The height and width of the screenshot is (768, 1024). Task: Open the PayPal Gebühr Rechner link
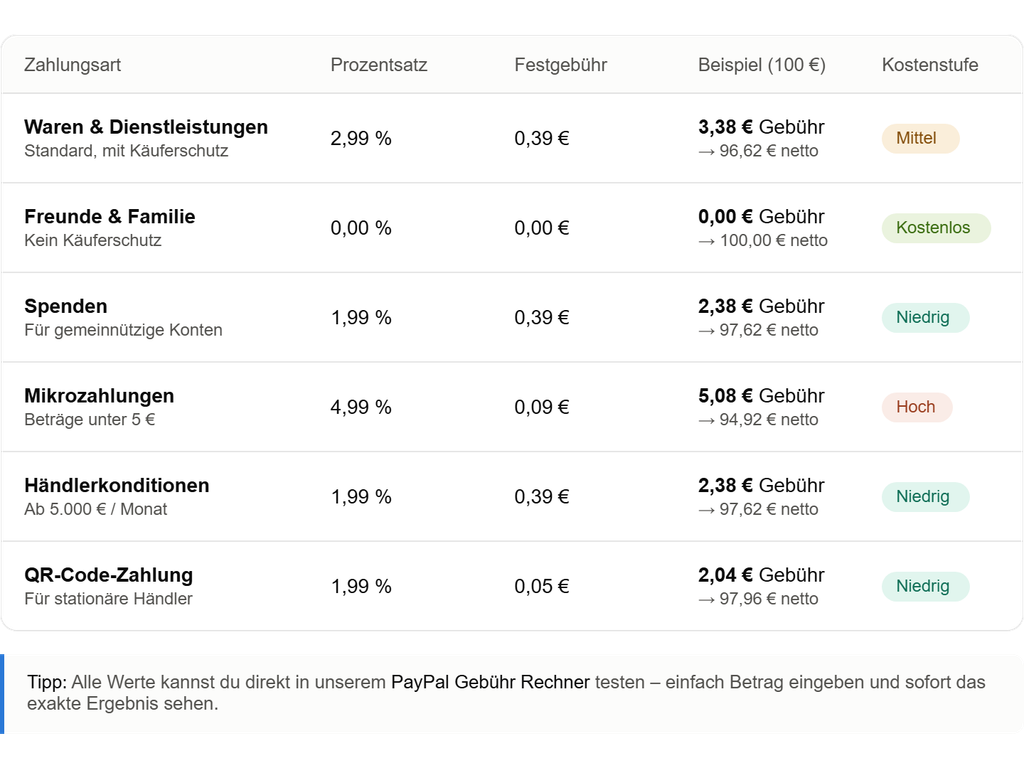pos(490,682)
